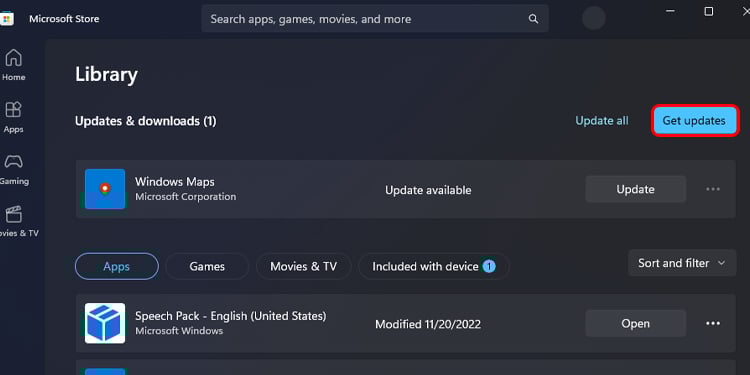
Task: Click the search magnifier icon
Action: [533, 19]
